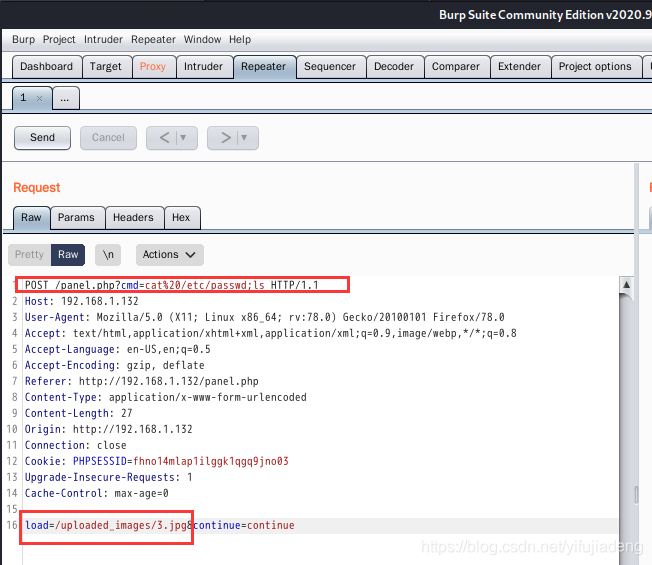Go forward to next request with > arrow

click(226, 138)
